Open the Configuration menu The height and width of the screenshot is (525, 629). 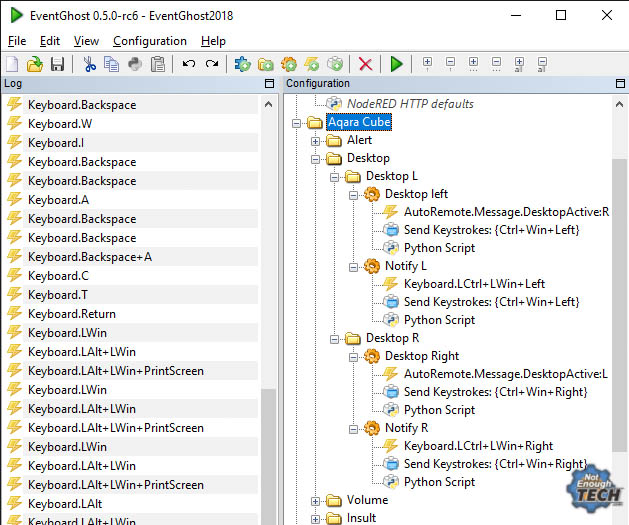click(x=150, y=41)
